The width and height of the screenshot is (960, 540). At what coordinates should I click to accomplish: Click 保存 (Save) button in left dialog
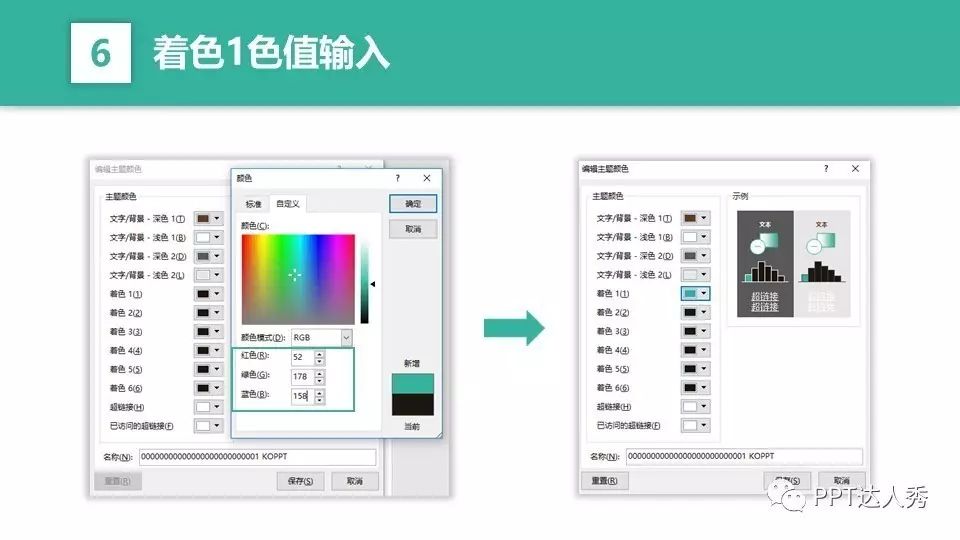pyautogui.click(x=300, y=481)
